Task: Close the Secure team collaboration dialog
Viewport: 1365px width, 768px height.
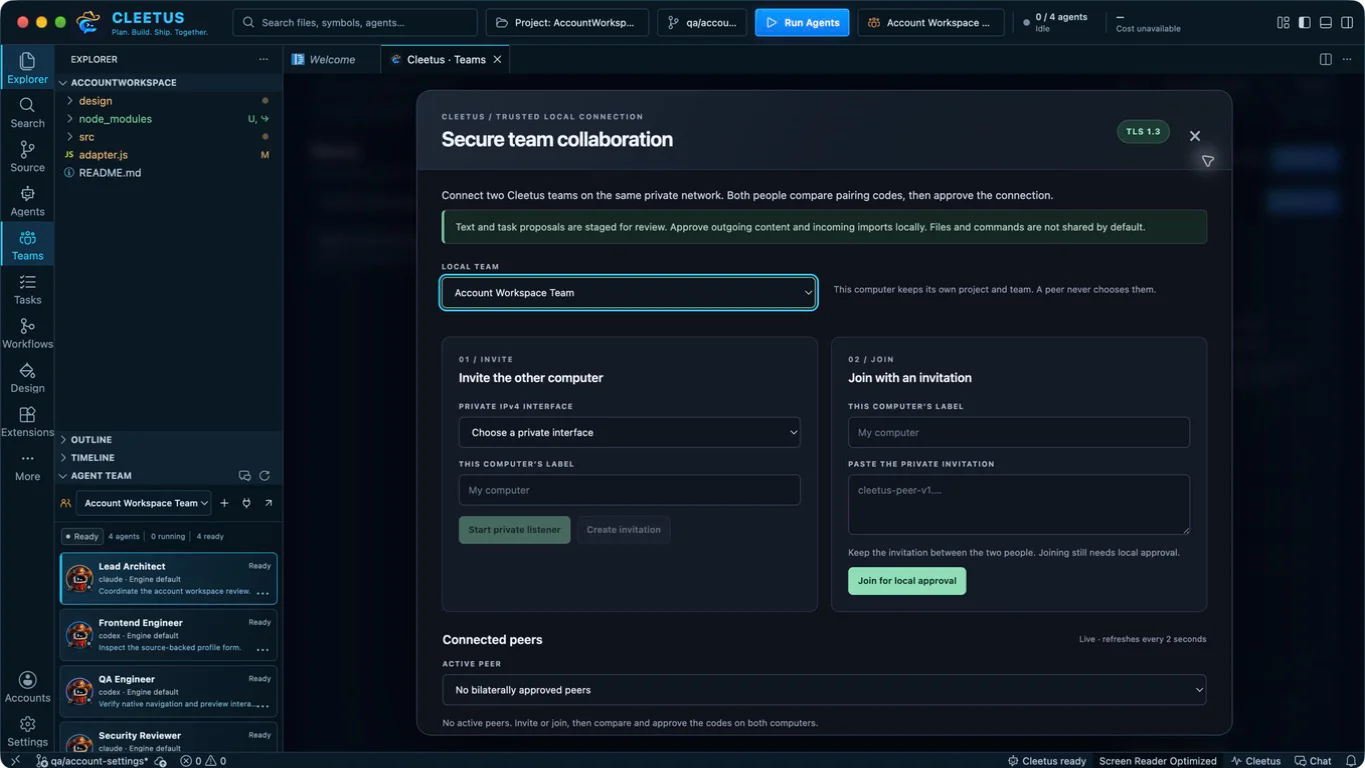Action: point(1195,136)
